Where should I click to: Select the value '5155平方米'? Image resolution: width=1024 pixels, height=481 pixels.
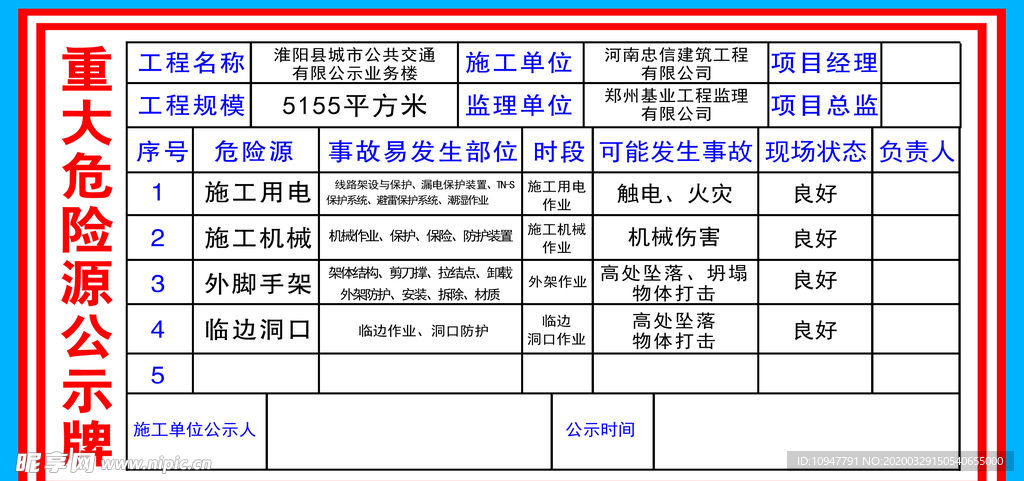tap(355, 106)
